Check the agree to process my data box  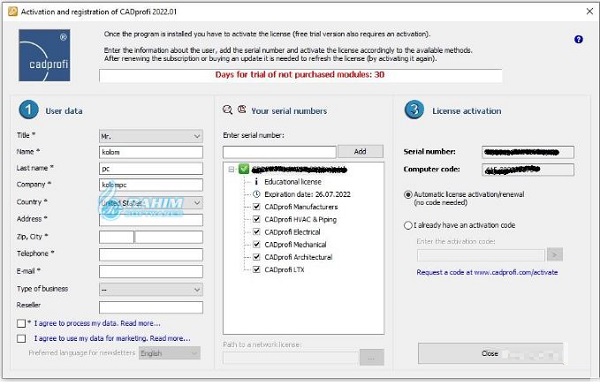pos(21,324)
